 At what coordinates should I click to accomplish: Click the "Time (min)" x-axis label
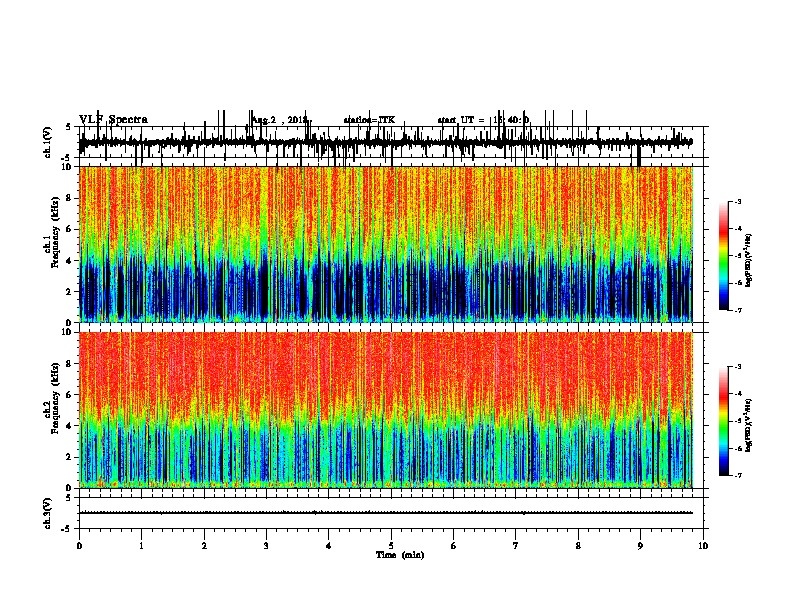coord(400,555)
